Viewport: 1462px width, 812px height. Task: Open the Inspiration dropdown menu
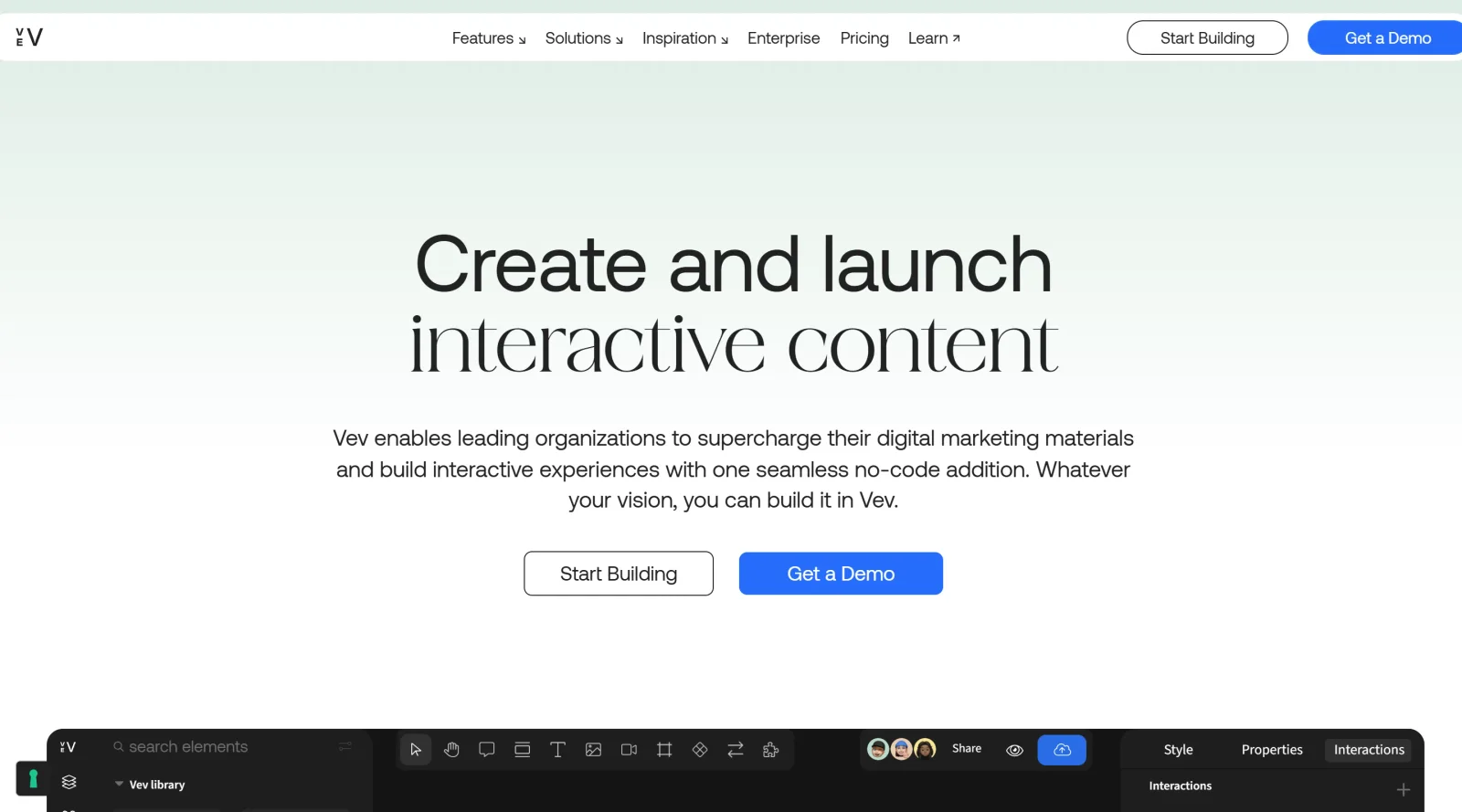coord(685,38)
